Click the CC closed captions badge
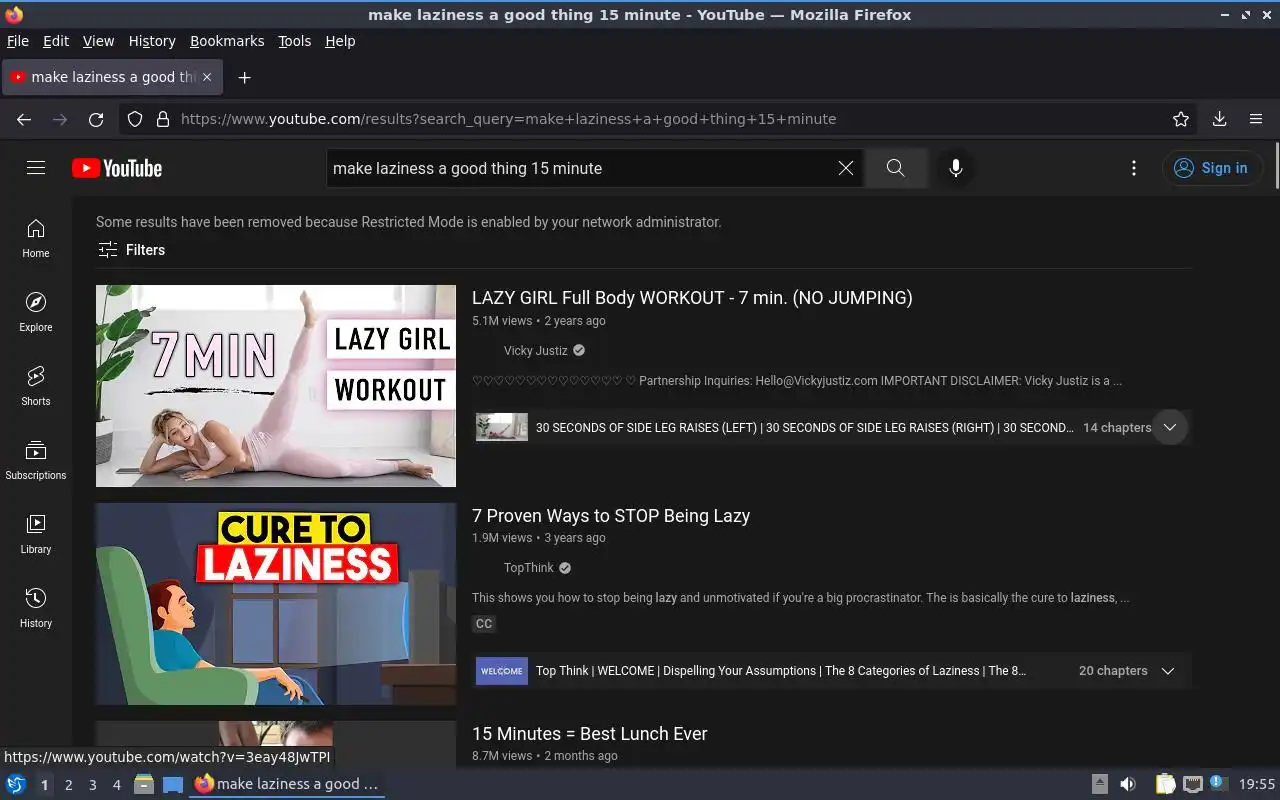1280x800 pixels. point(484,624)
